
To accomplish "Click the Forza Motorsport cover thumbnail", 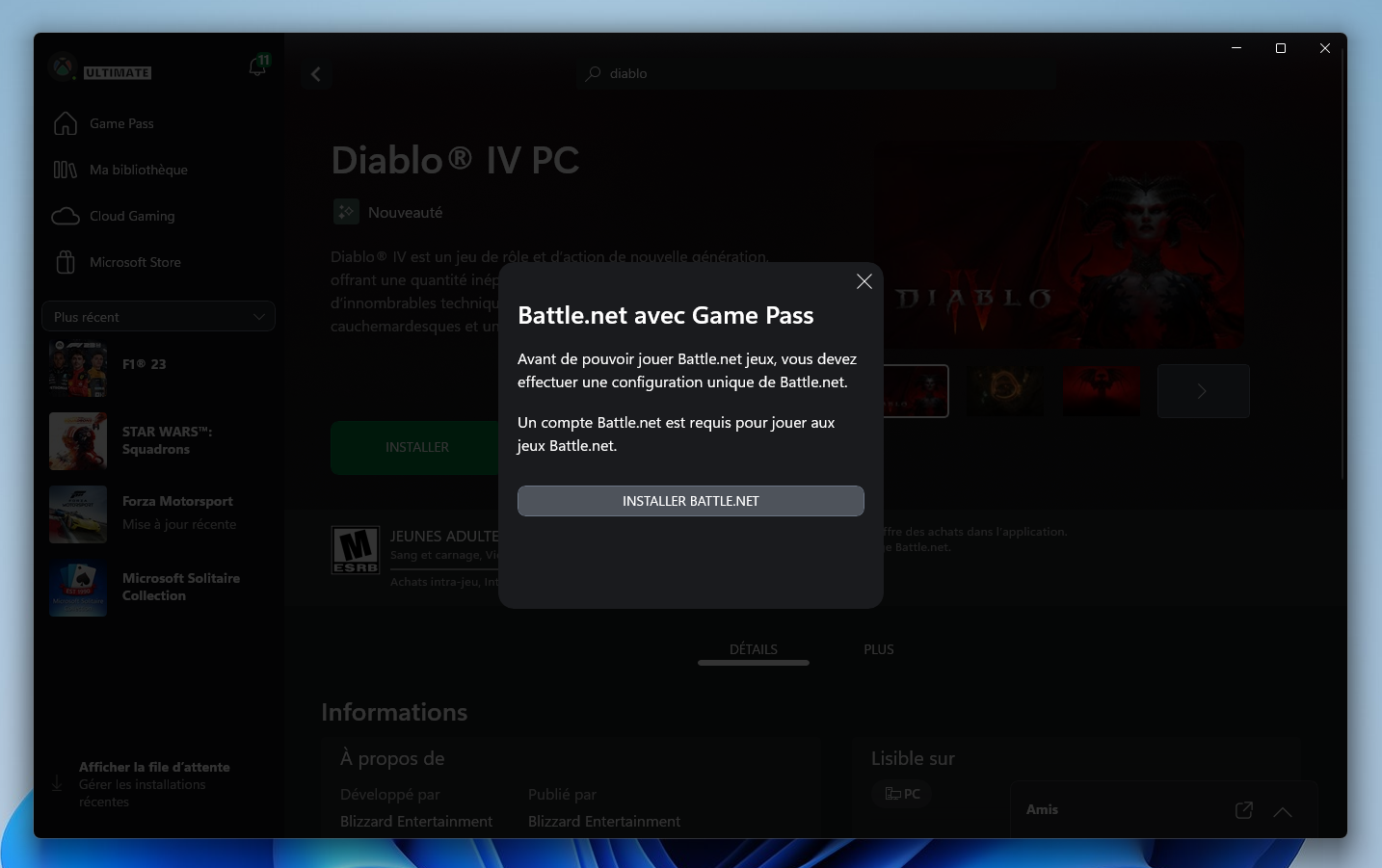I will point(78,514).
